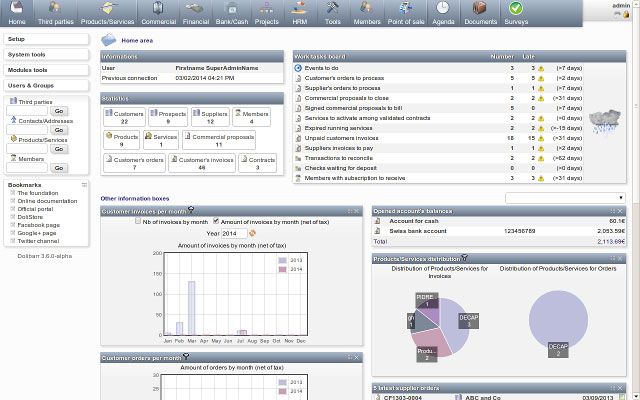640x400 pixels.
Task: Click the Events to do icon
Action: [298, 68]
